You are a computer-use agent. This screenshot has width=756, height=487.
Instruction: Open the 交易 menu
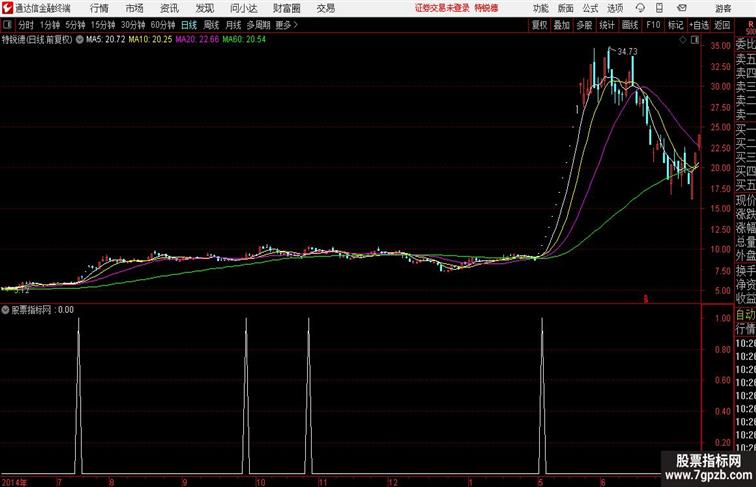click(x=325, y=8)
